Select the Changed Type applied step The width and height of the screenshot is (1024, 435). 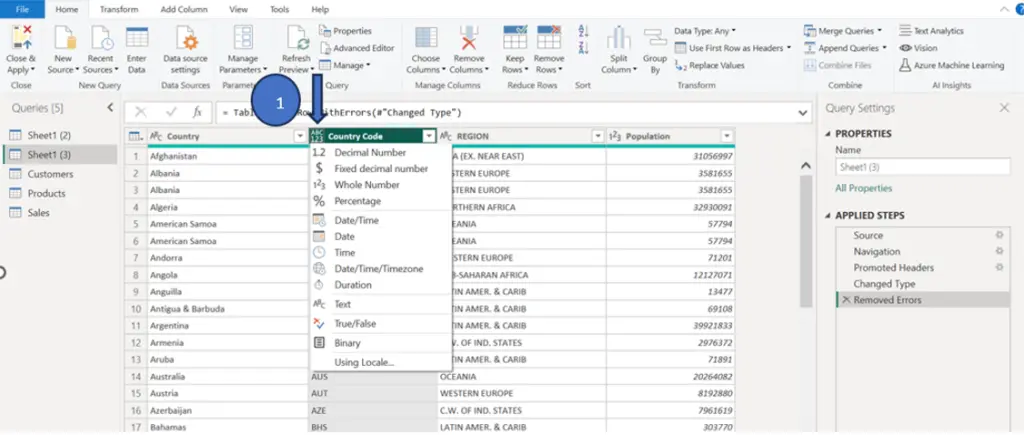click(884, 284)
